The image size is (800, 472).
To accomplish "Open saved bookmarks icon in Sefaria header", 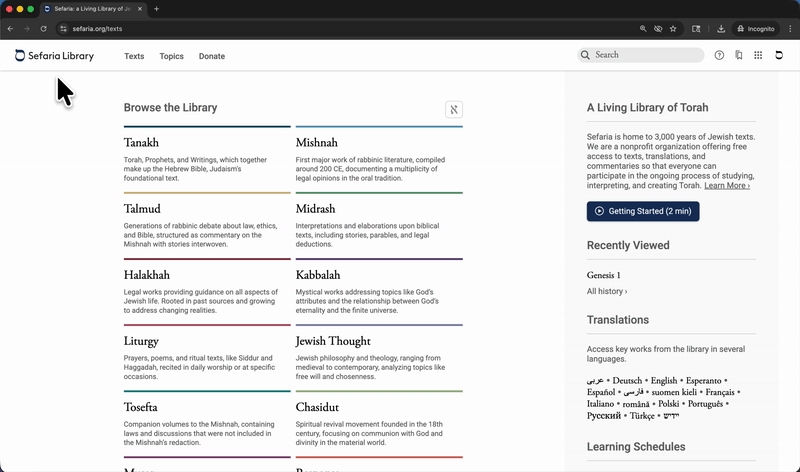I will tap(738, 56).
